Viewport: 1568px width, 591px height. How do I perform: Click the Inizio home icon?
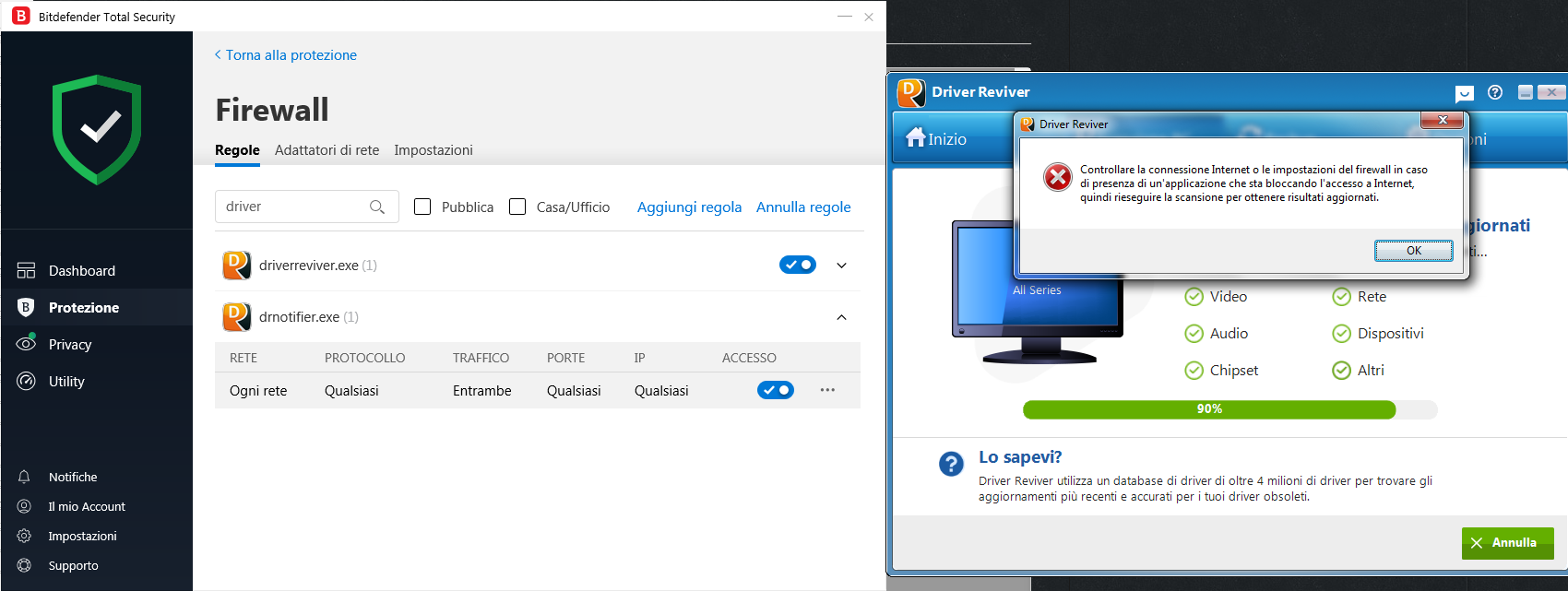click(x=915, y=137)
